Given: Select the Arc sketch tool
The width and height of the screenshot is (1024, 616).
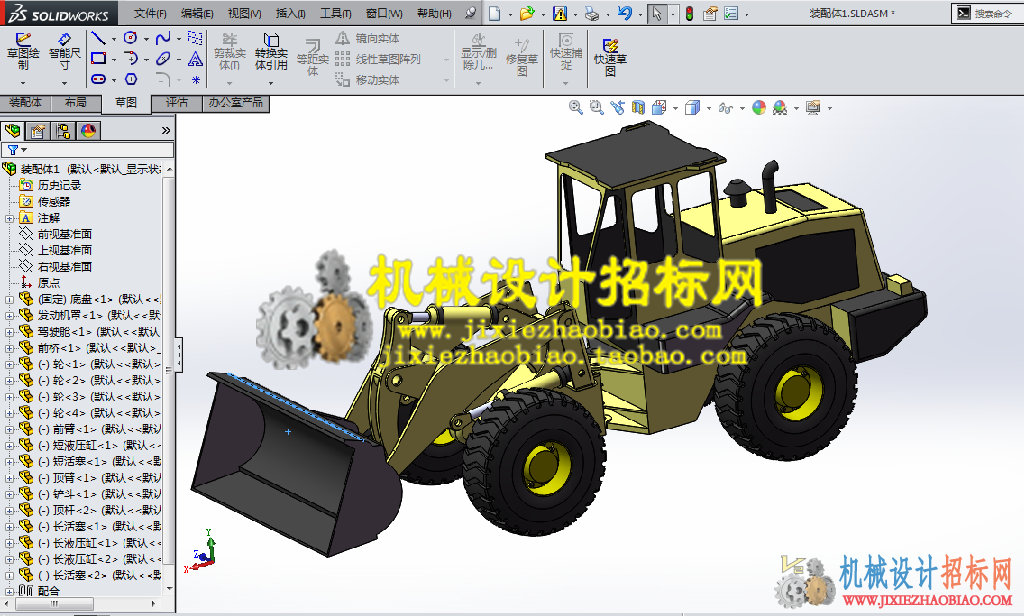Looking at the screenshot, I should (x=131, y=59).
